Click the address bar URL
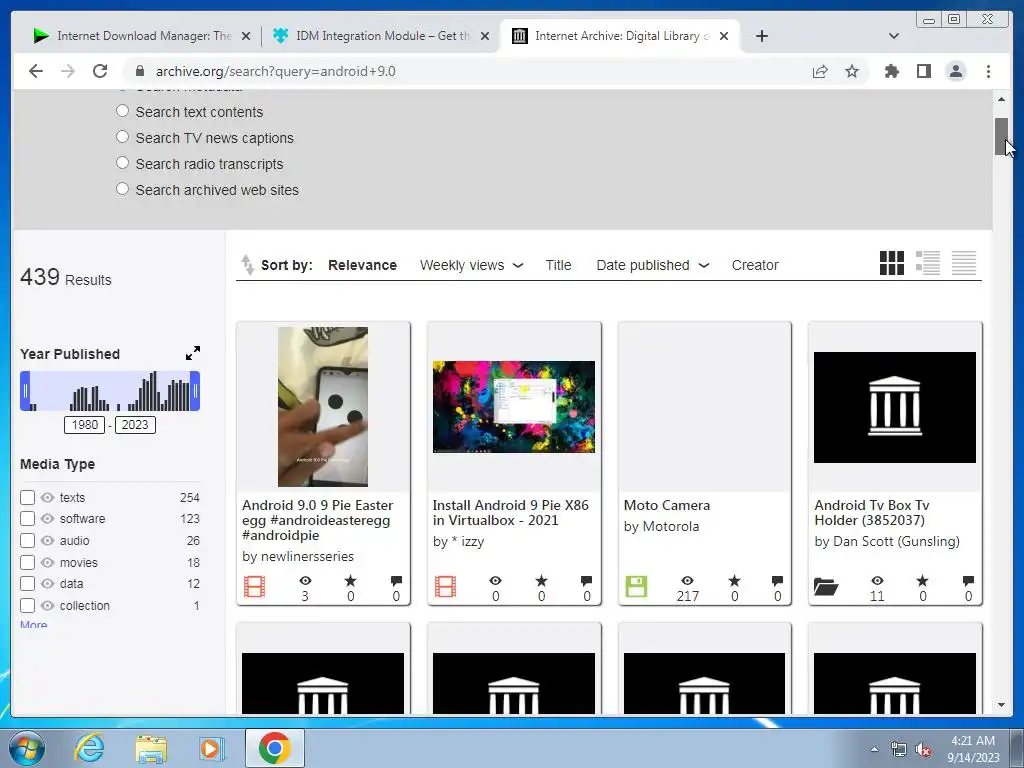 pos(275,71)
